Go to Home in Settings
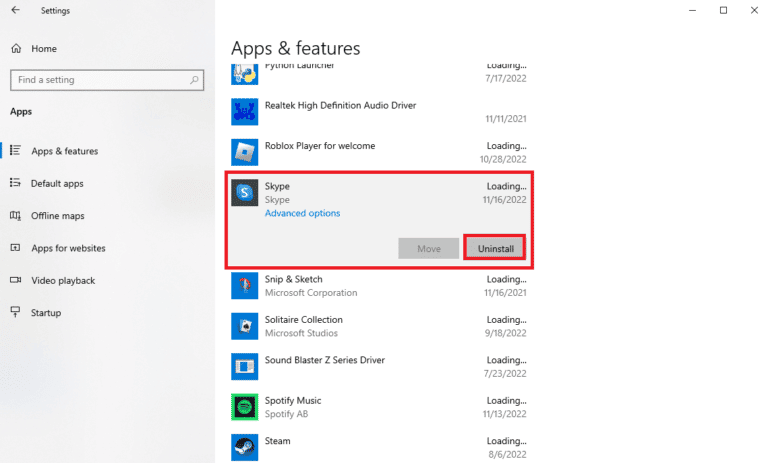The image size is (768, 463). tap(44, 49)
